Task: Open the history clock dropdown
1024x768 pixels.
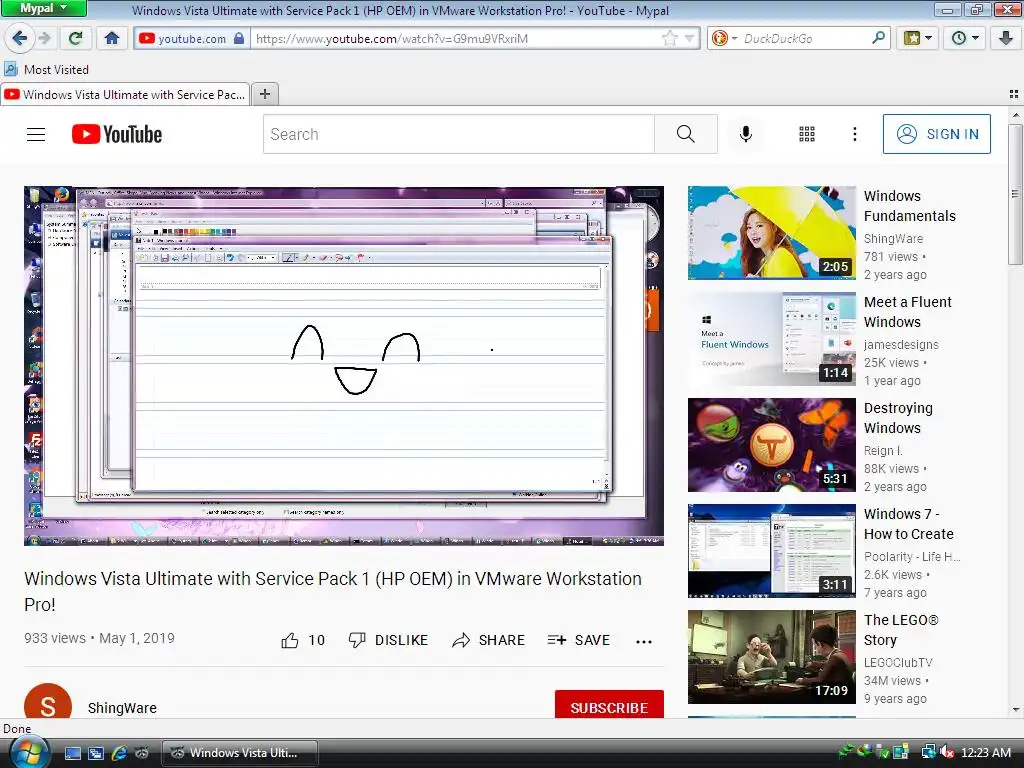Action: click(965, 38)
